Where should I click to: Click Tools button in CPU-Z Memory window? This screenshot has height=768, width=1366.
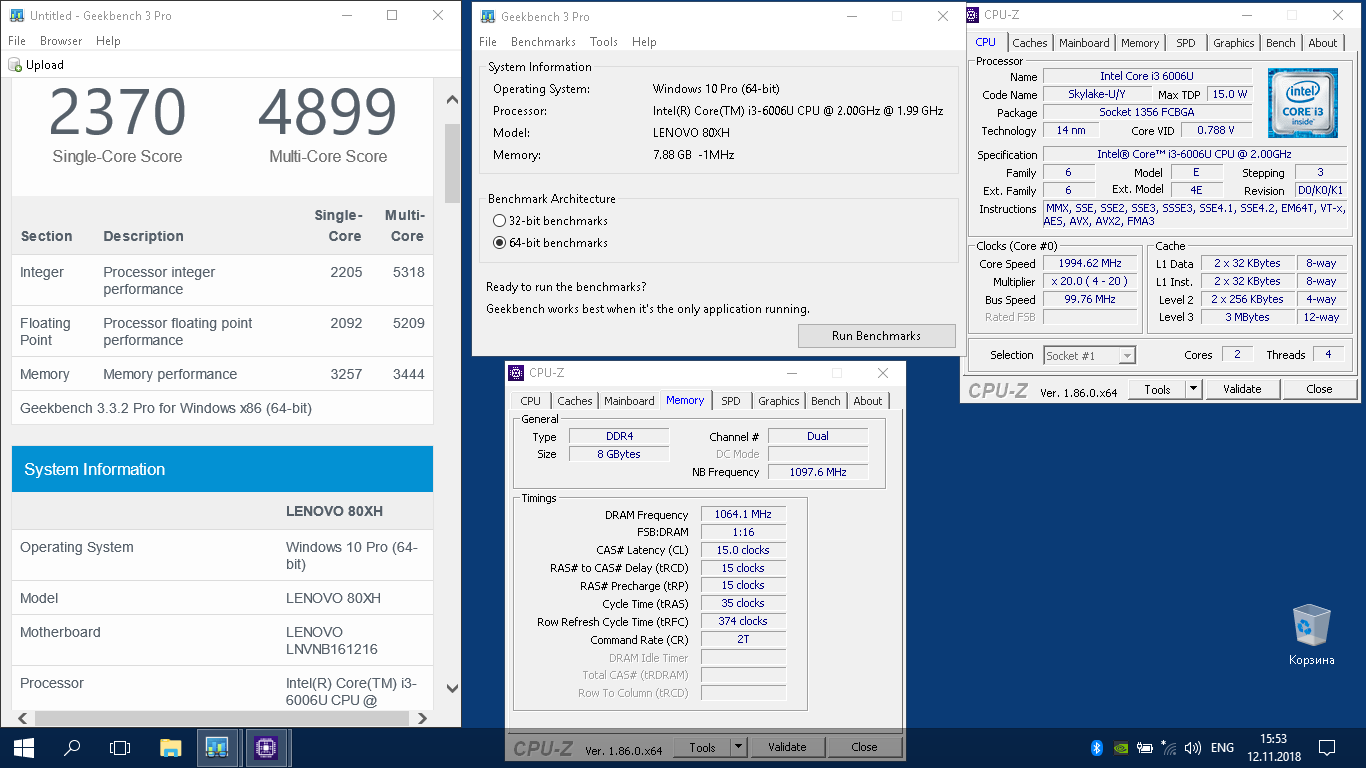[x=702, y=747]
